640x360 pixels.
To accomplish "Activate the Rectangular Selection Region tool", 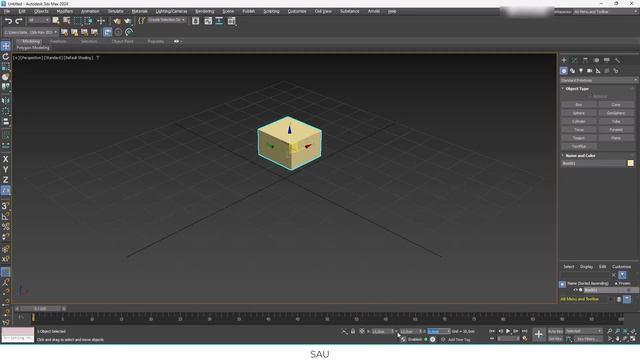I will 78,20.
